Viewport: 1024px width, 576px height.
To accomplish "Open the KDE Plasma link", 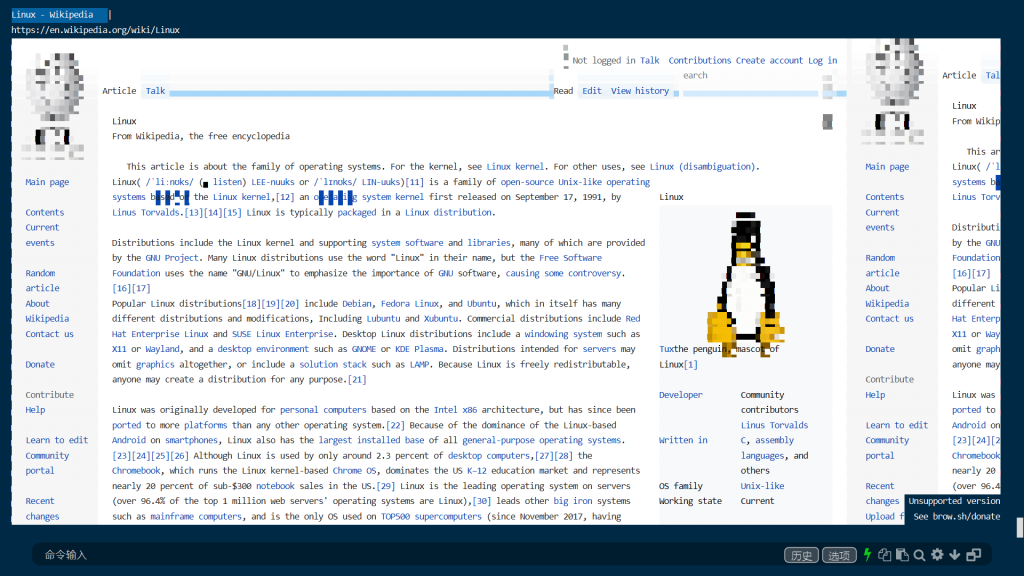I will point(419,349).
